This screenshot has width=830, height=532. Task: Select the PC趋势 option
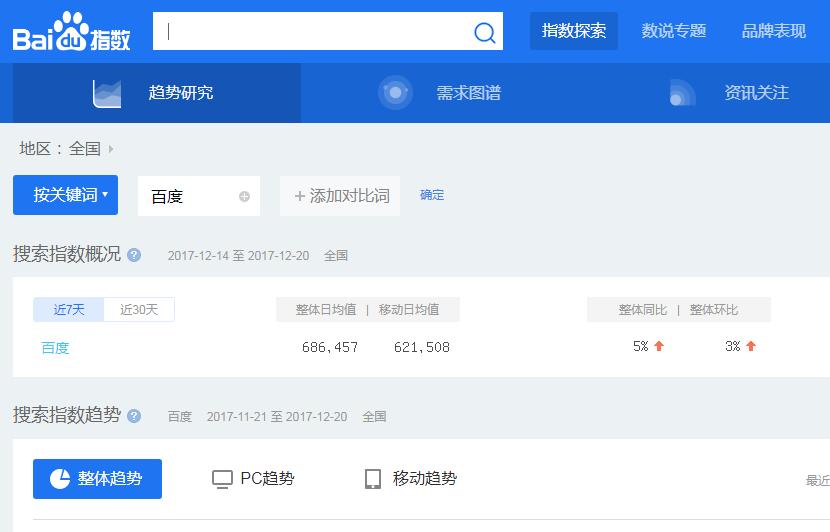[x=253, y=479]
